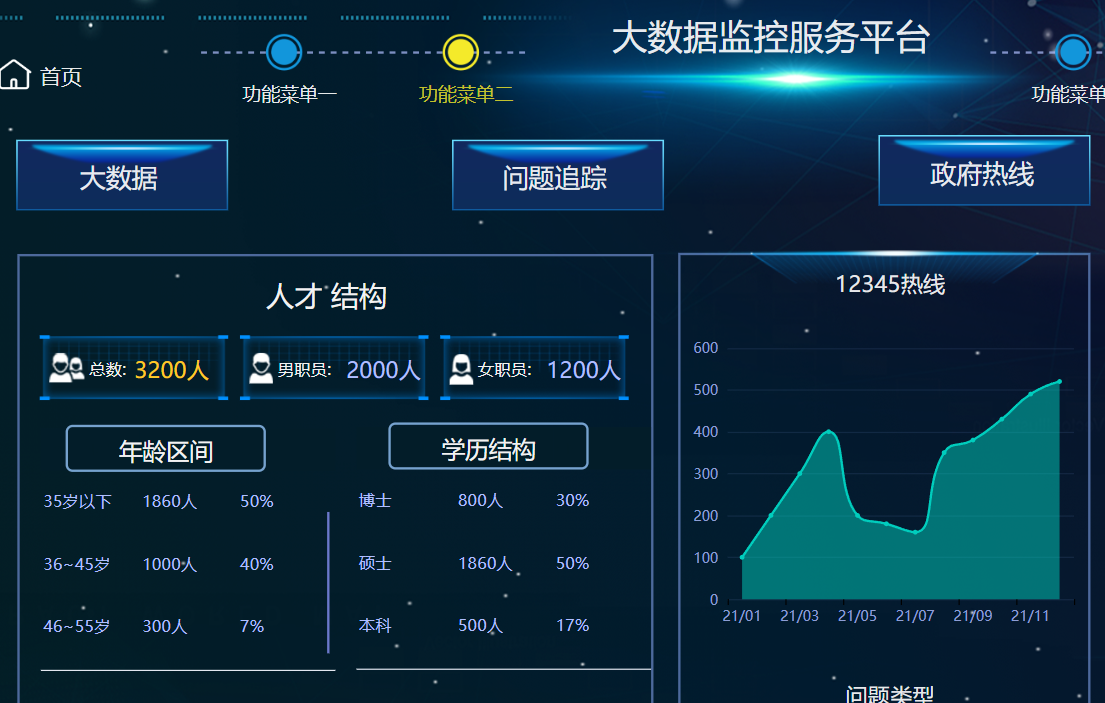Click the 问题类型 section heading
Screen dimensions: 1105x703
point(889,695)
